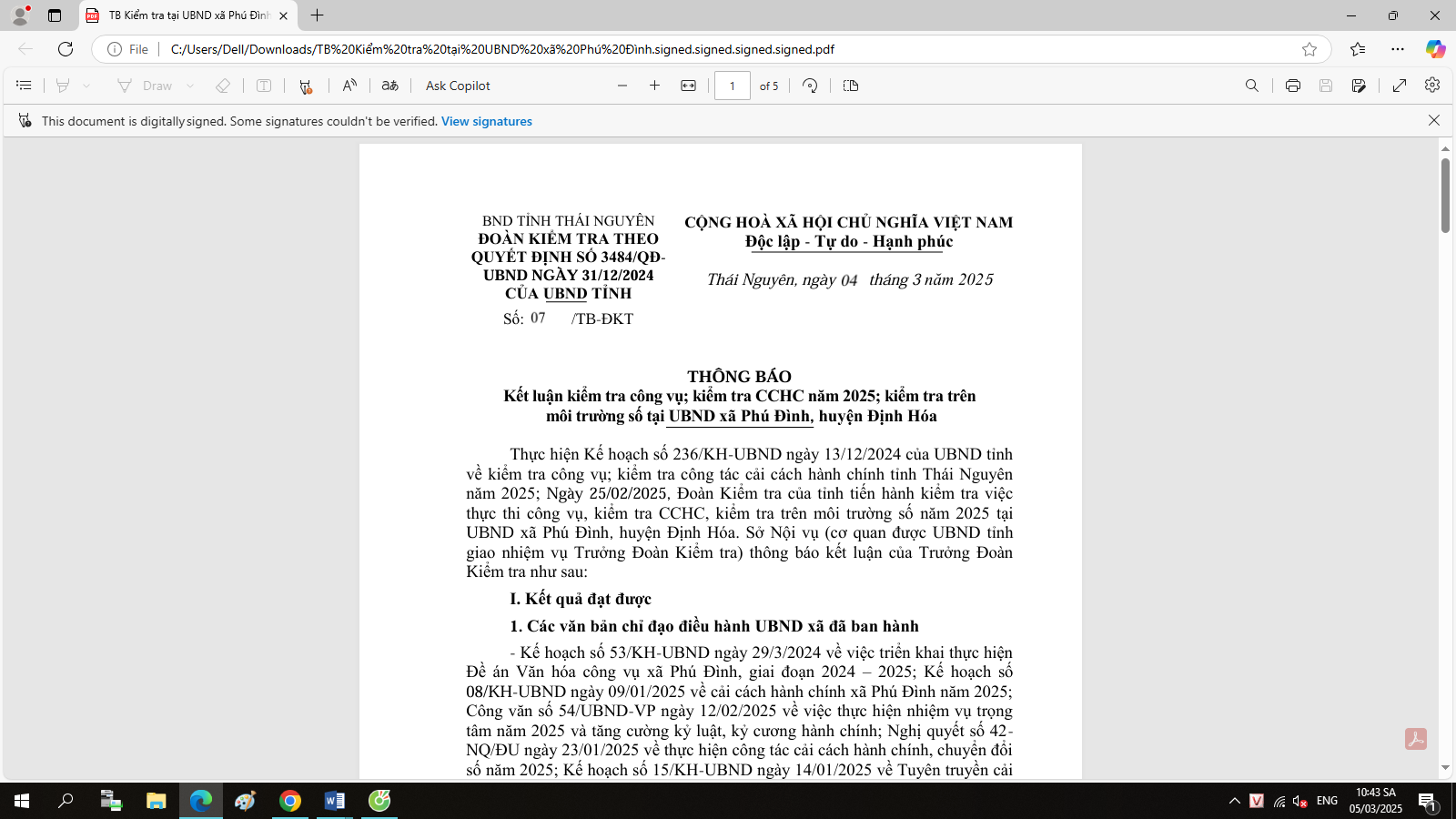
Task: Open Tab actions menu
Action: [55, 15]
